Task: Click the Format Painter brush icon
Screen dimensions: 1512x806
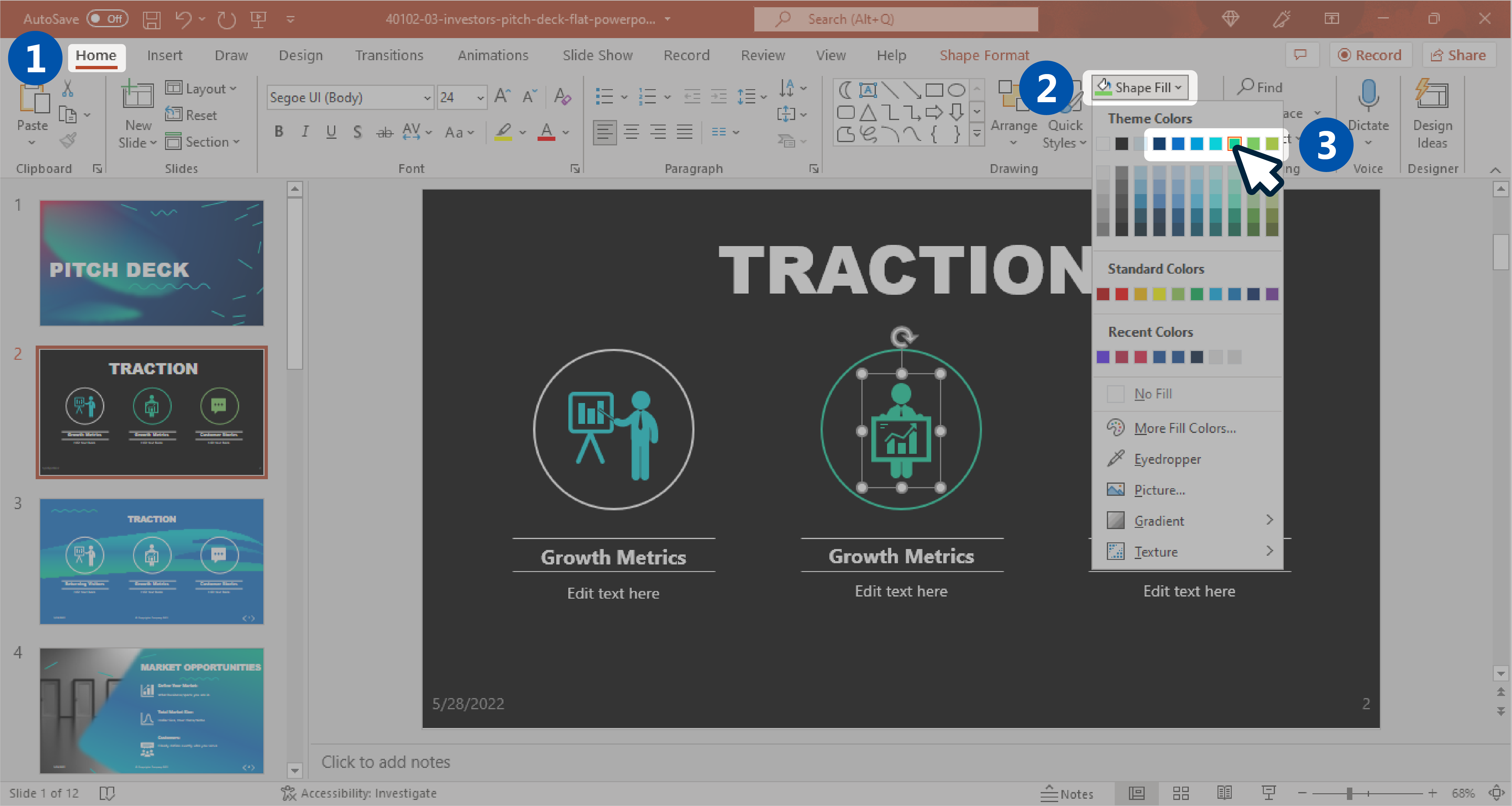Action: pyautogui.click(x=68, y=140)
